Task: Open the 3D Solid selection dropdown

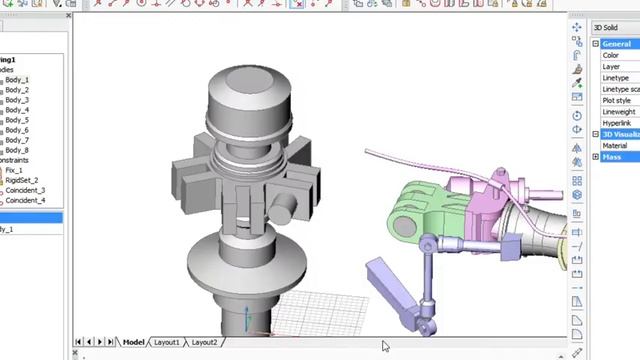Action: pyautogui.click(x=616, y=27)
